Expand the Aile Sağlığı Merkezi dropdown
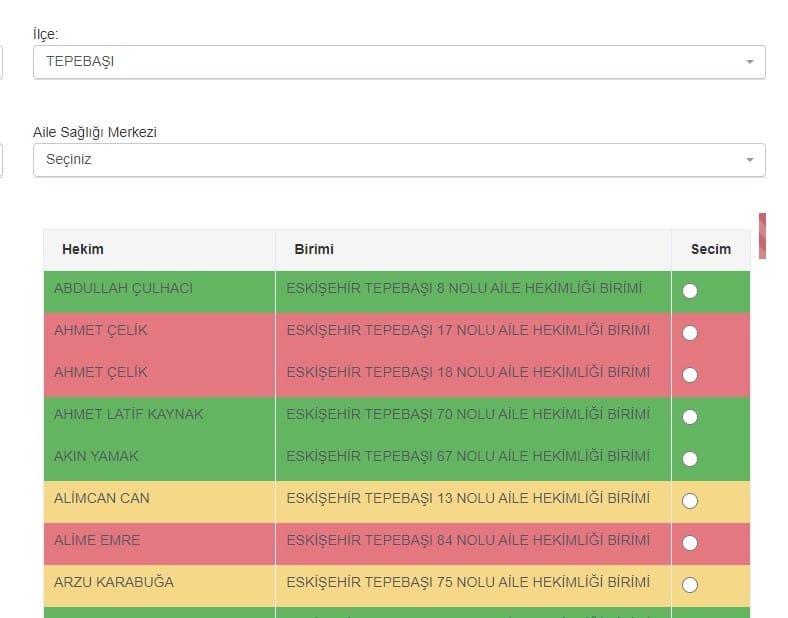788x618 pixels. [399, 160]
